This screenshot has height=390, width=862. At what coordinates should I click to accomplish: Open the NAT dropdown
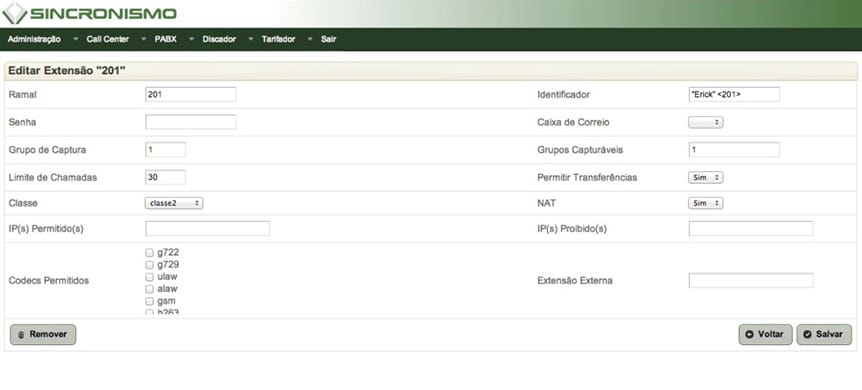[705, 203]
